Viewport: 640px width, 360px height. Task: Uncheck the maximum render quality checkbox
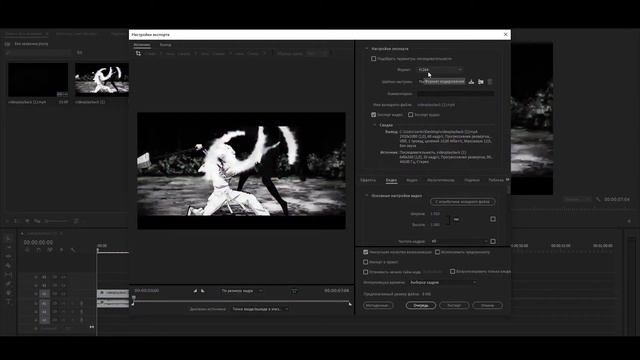point(366,252)
